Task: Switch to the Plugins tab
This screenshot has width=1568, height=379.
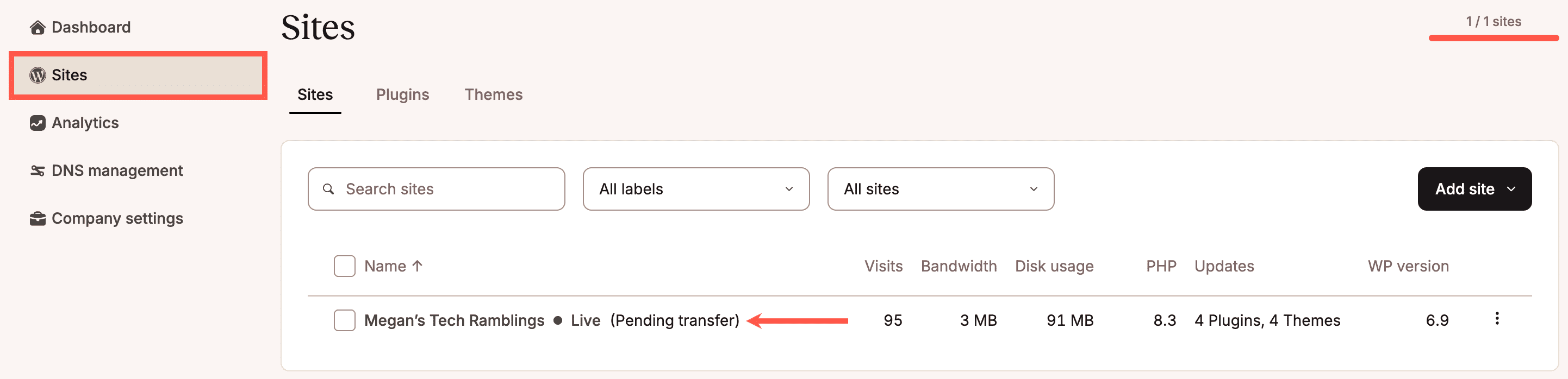Action: (402, 94)
